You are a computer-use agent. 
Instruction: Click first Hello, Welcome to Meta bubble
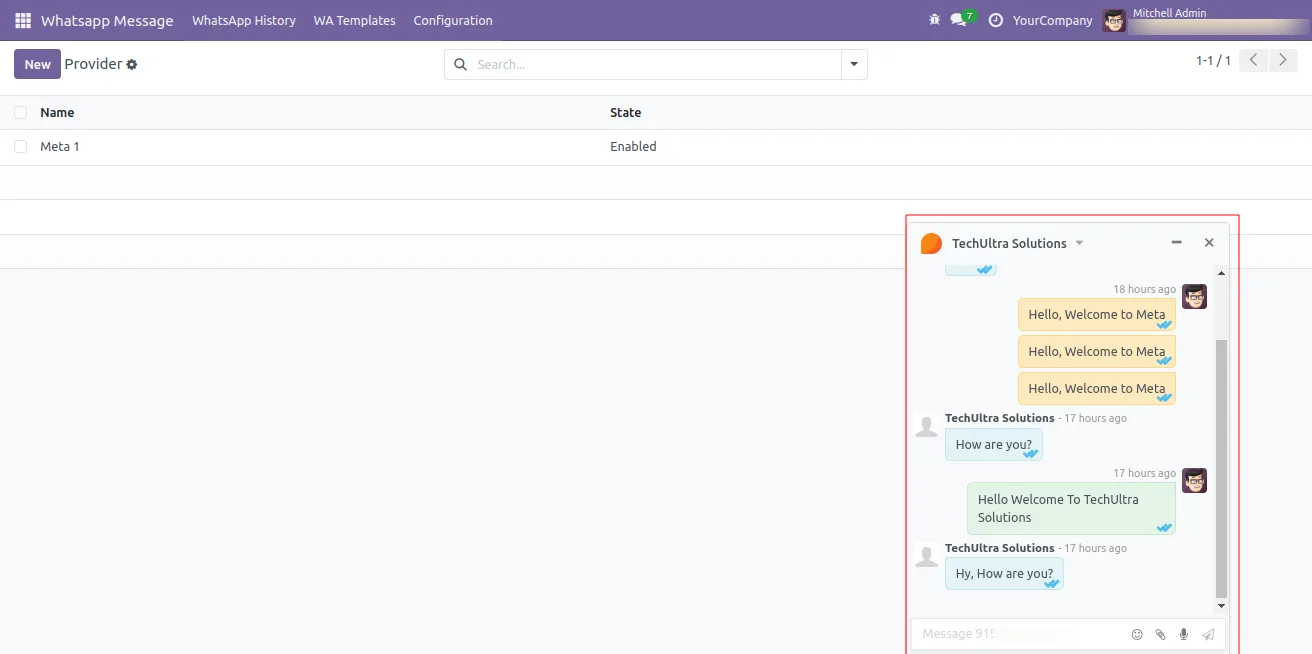coord(1097,314)
